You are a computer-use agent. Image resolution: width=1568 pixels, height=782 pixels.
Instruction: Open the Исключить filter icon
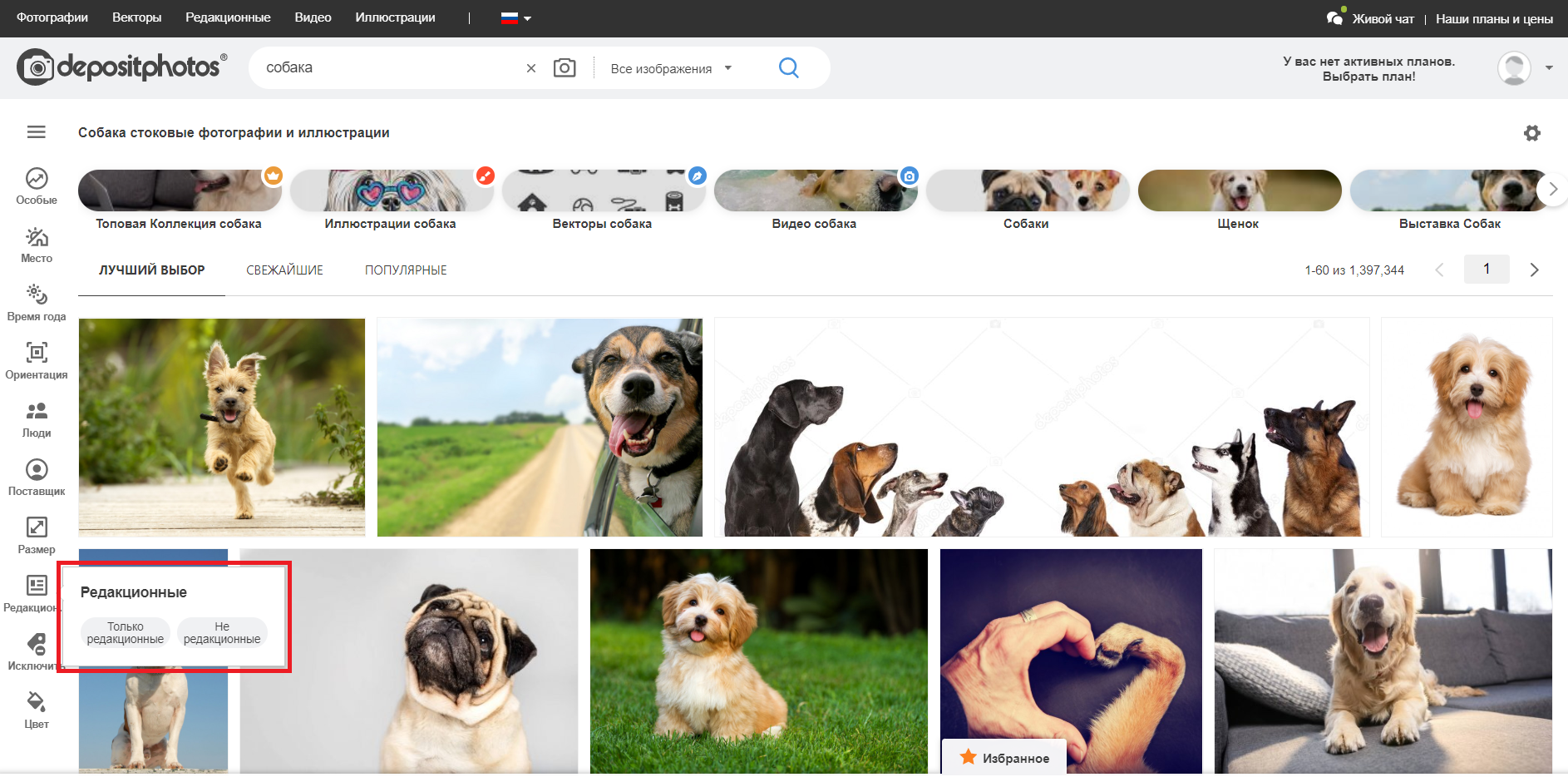[x=37, y=644]
